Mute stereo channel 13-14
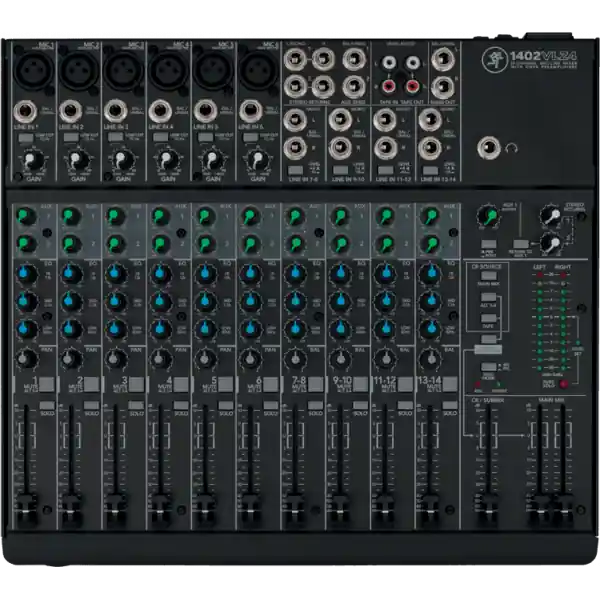Viewport: 600px width, 600px height. click(450, 384)
